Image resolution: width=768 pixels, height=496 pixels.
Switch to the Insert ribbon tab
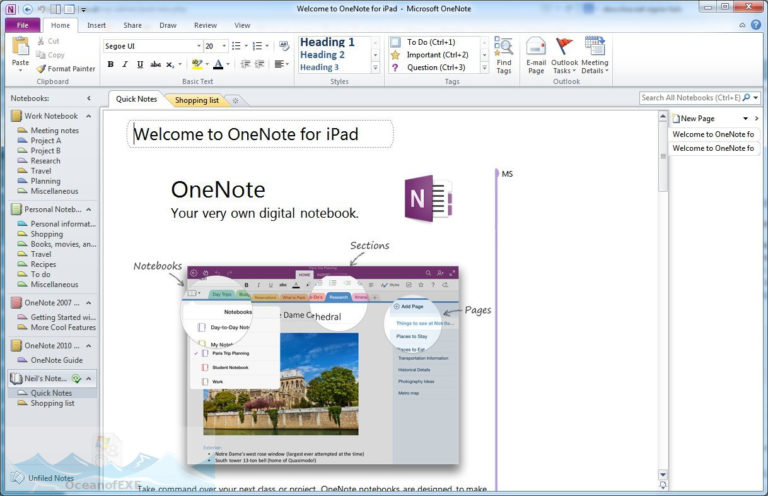(x=96, y=25)
